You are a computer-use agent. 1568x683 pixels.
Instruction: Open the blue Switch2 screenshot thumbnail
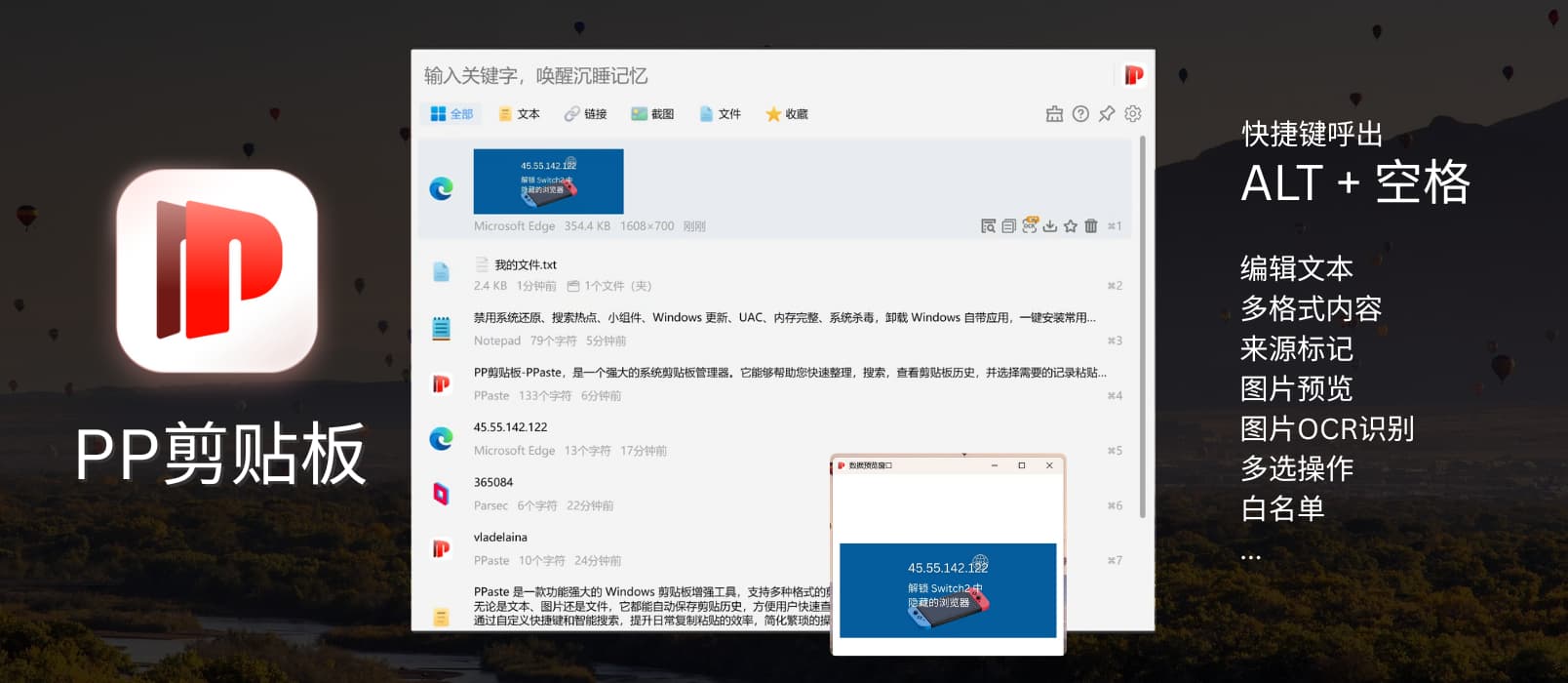coord(548,181)
